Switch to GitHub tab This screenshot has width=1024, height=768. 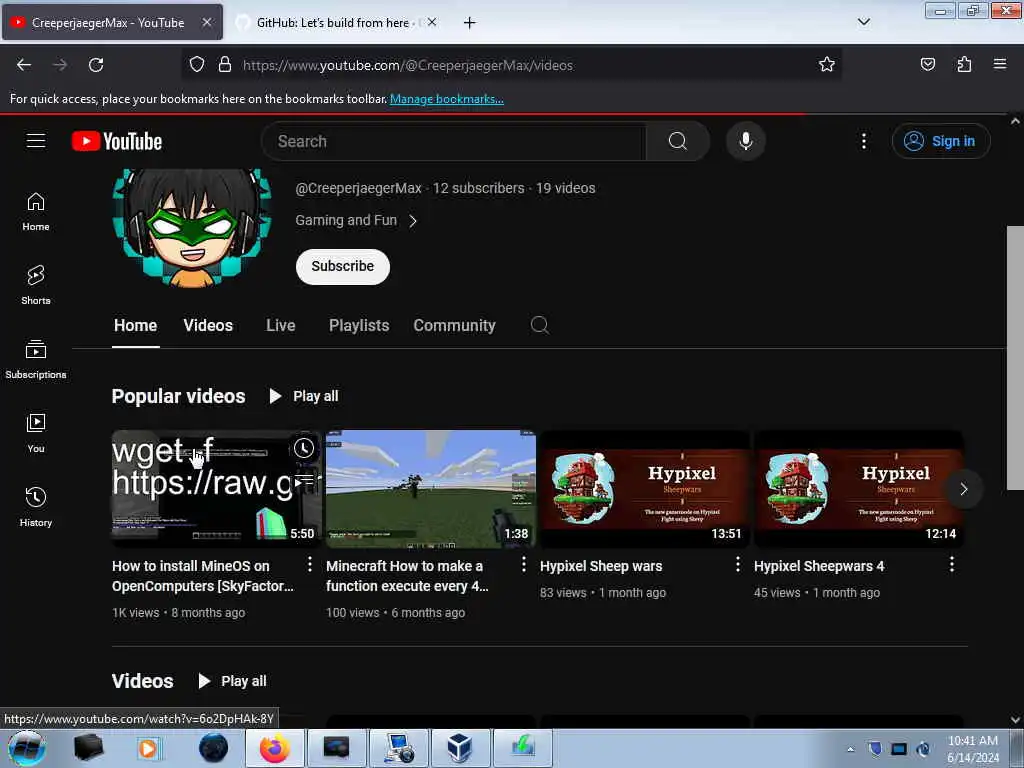(336, 23)
